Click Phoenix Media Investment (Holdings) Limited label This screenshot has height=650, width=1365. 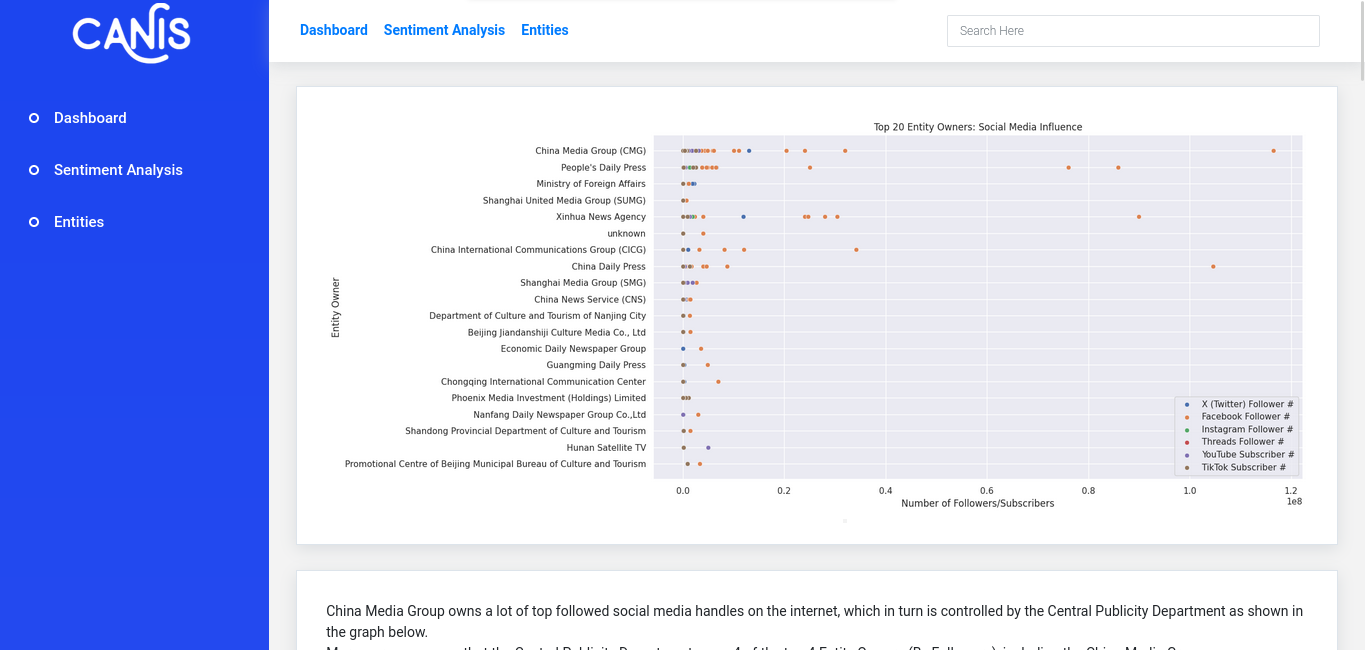tap(548, 398)
